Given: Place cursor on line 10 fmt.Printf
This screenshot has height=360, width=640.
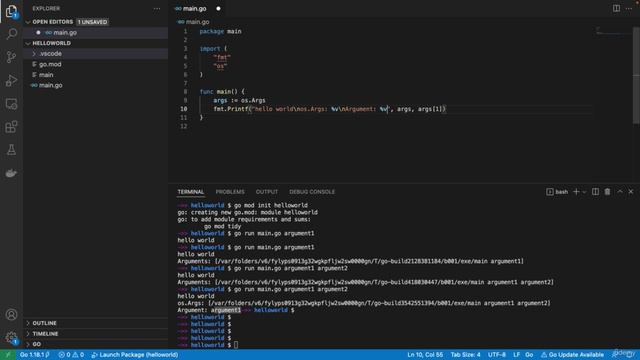Looking at the screenshot, I should pos(231,109).
